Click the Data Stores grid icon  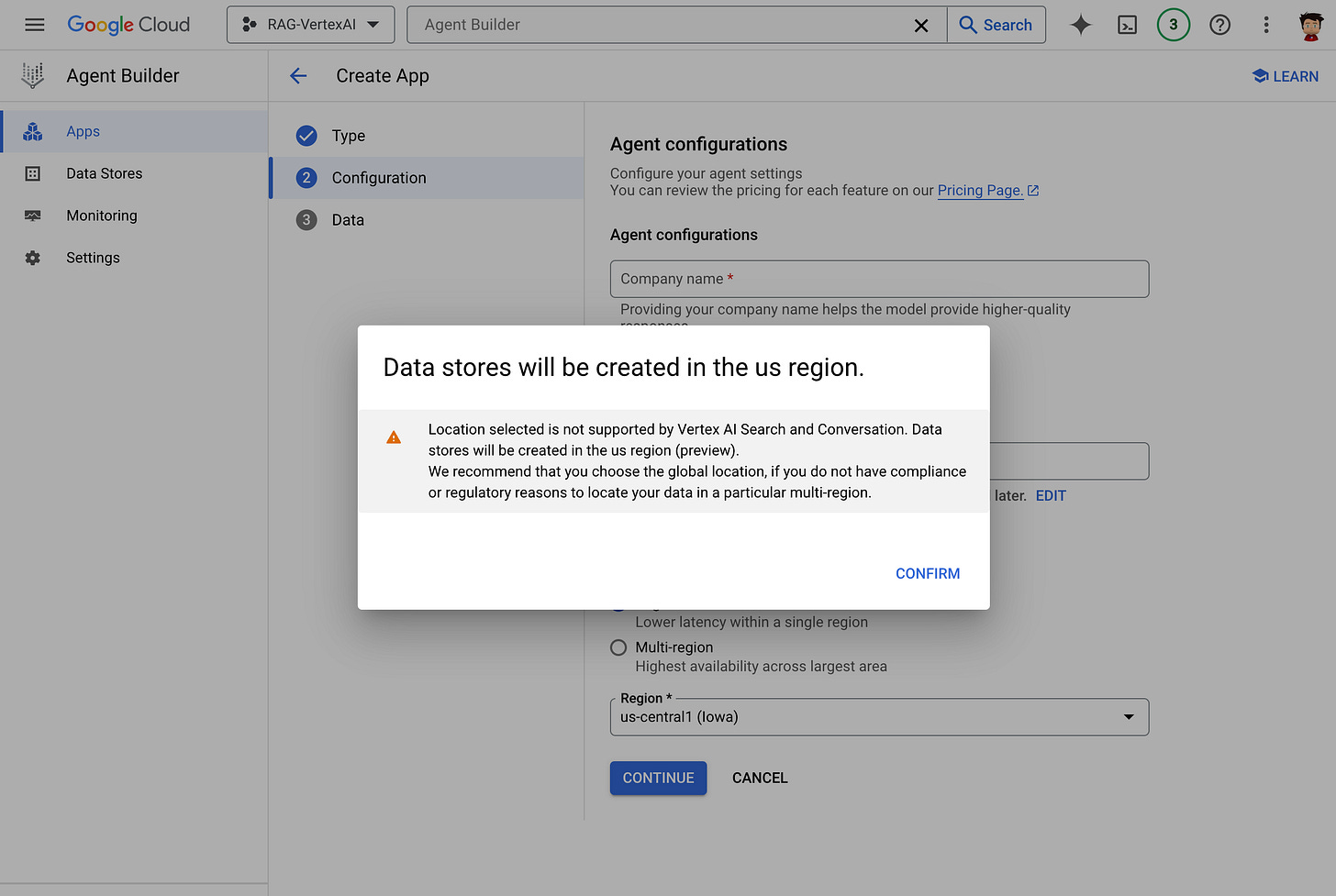point(33,173)
